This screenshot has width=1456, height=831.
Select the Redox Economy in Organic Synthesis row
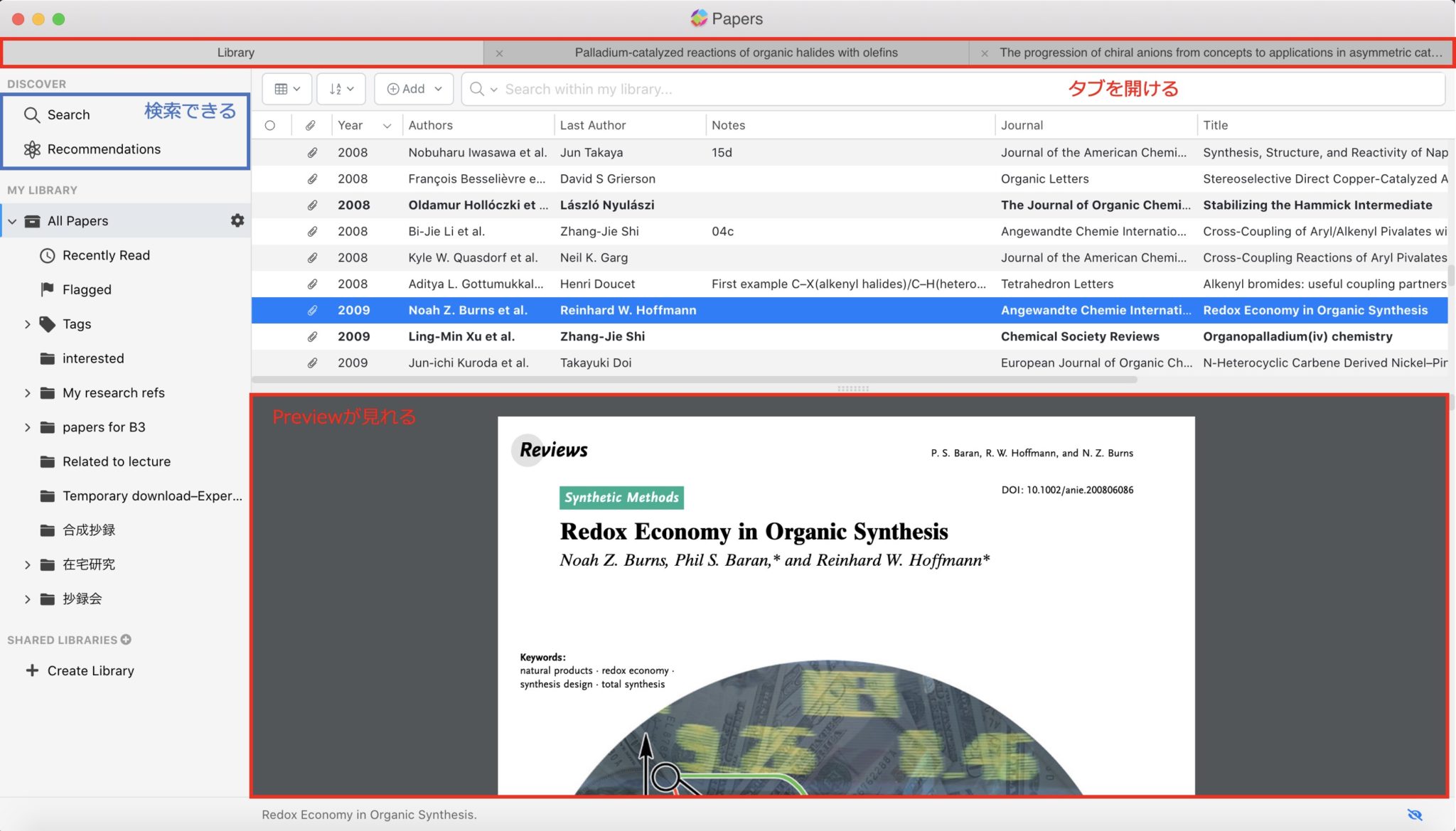(850, 310)
